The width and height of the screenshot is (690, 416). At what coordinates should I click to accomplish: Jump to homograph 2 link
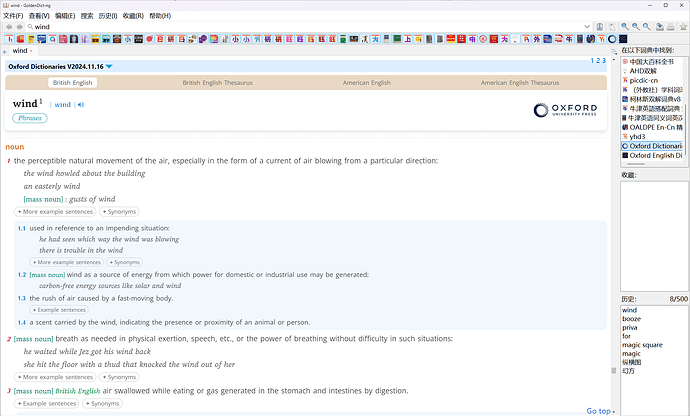click(598, 61)
